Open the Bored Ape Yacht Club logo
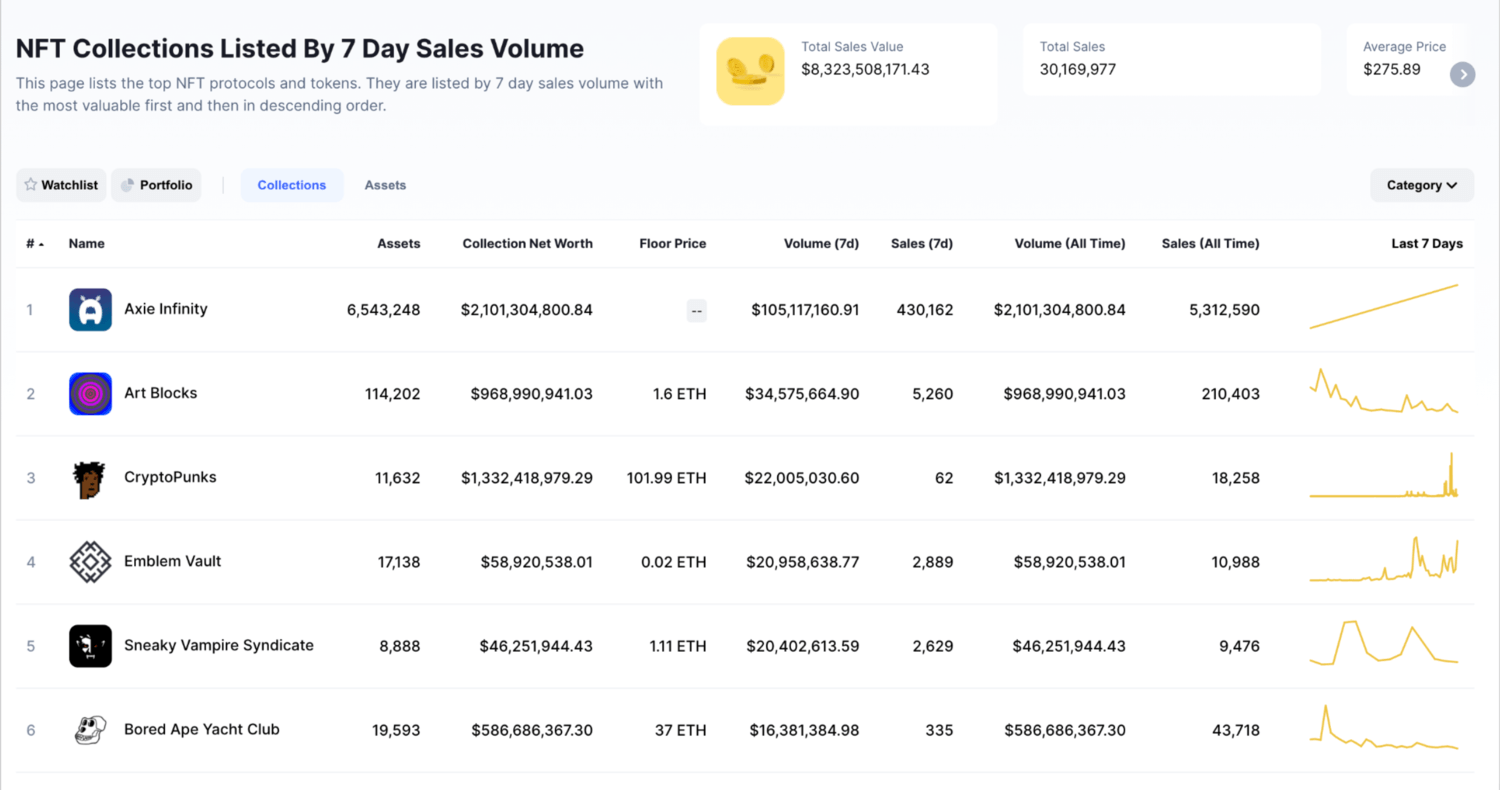The height and width of the screenshot is (790, 1500). pos(90,730)
